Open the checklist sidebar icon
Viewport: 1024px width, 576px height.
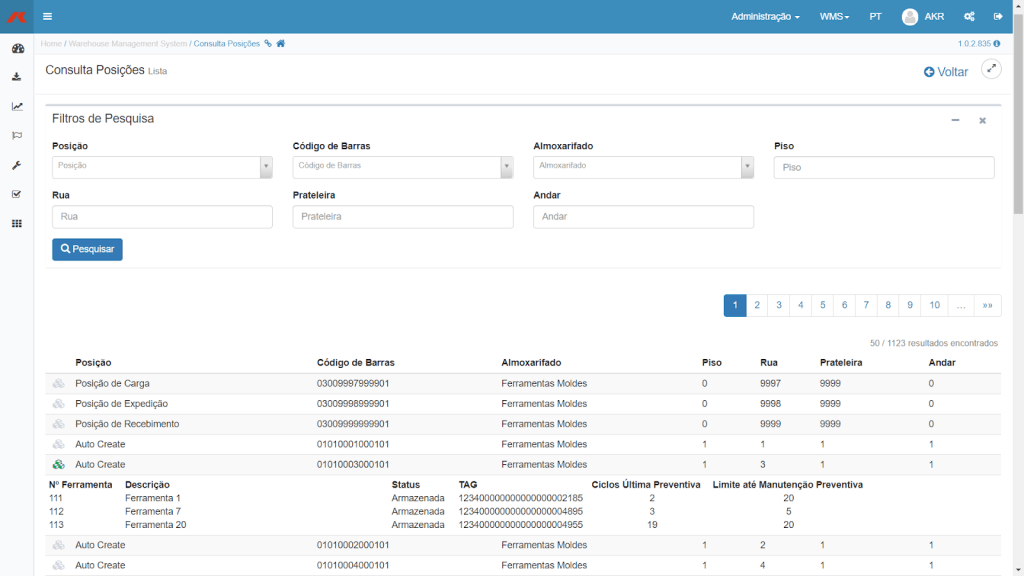point(17,194)
